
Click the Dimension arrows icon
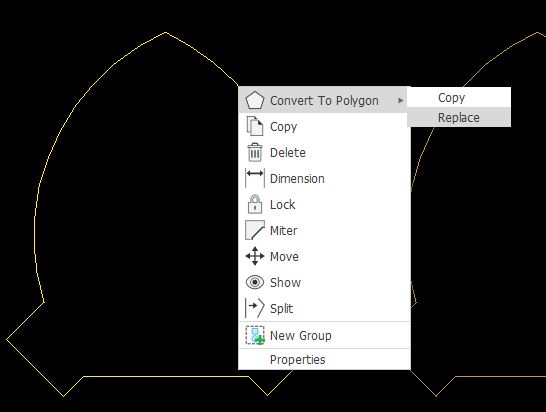coord(255,178)
